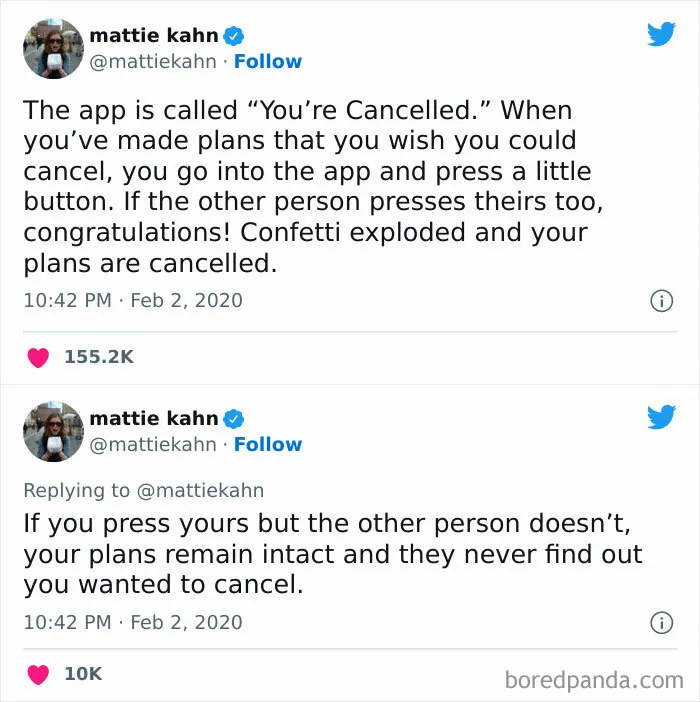This screenshot has width=700, height=702.
Task: Open mattie kahn name in second tweet
Action: point(154,419)
